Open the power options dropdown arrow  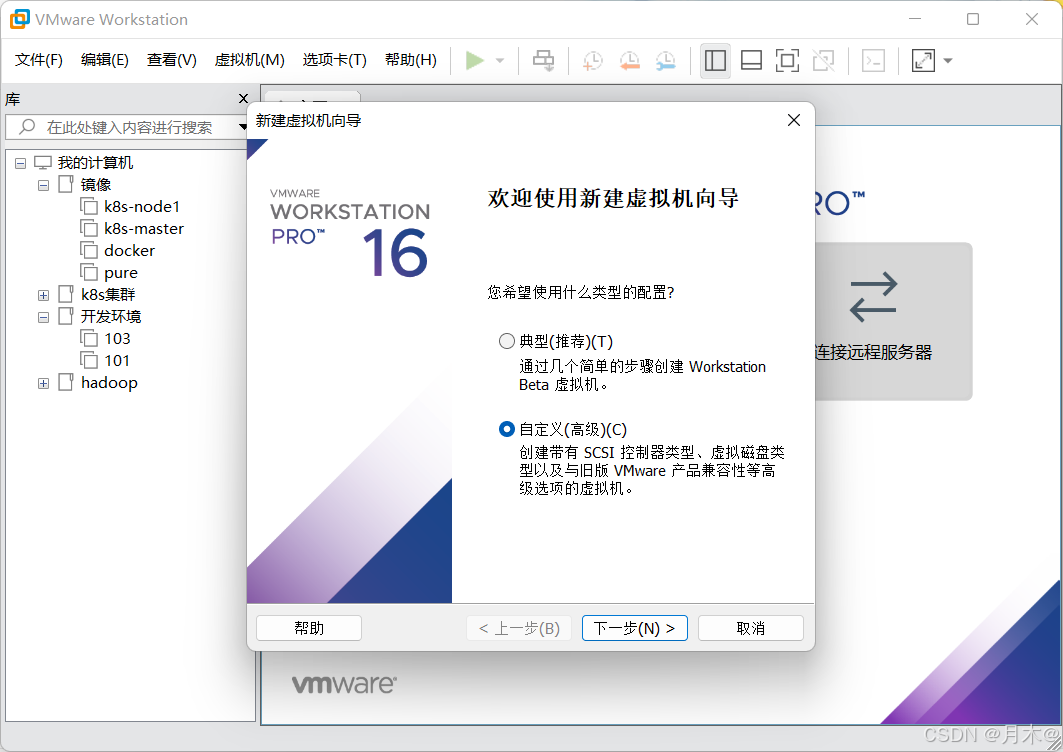click(x=500, y=60)
